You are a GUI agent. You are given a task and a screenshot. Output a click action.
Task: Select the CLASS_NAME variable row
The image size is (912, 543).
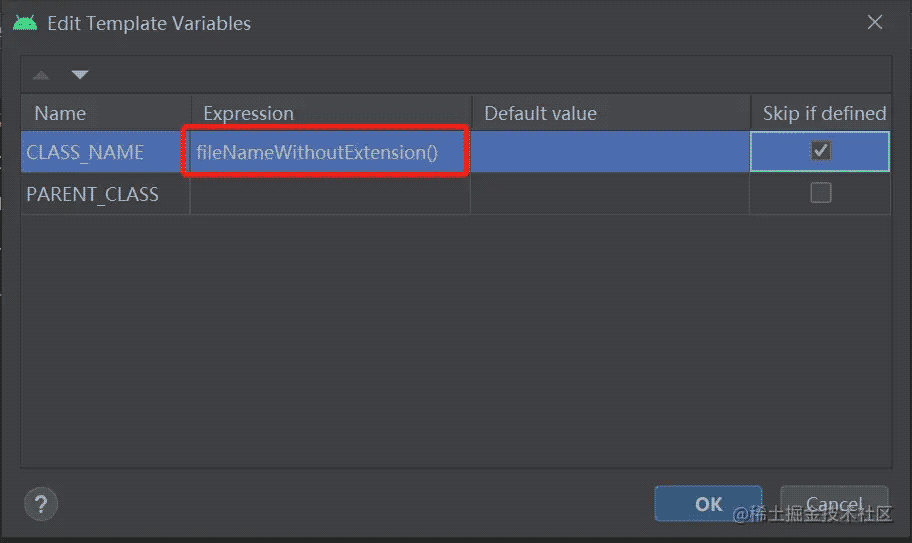click(x=85, y=152)
